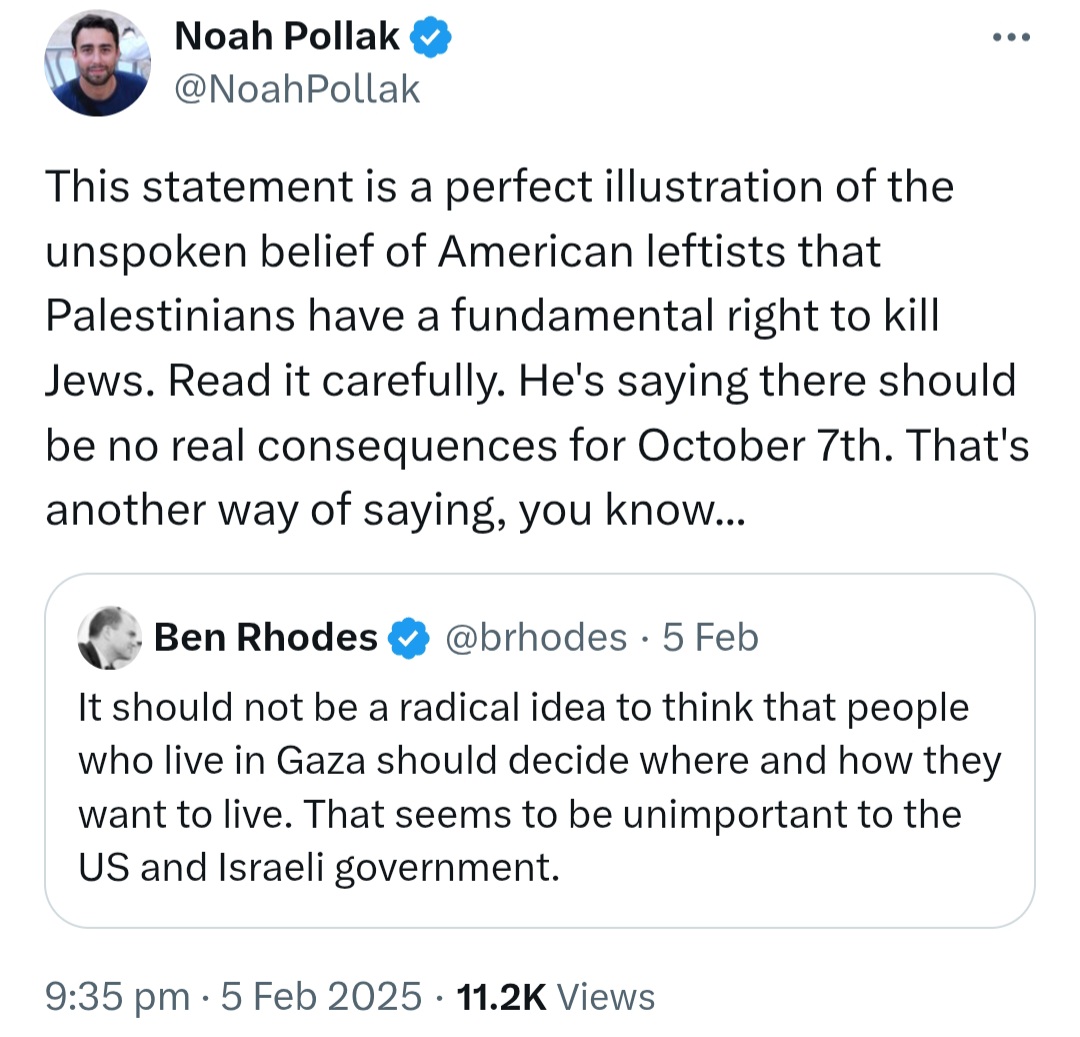The image size is (1080, 1037).
Task: Click "US and Israeli government" in the quote
Action: coord(318,867)
